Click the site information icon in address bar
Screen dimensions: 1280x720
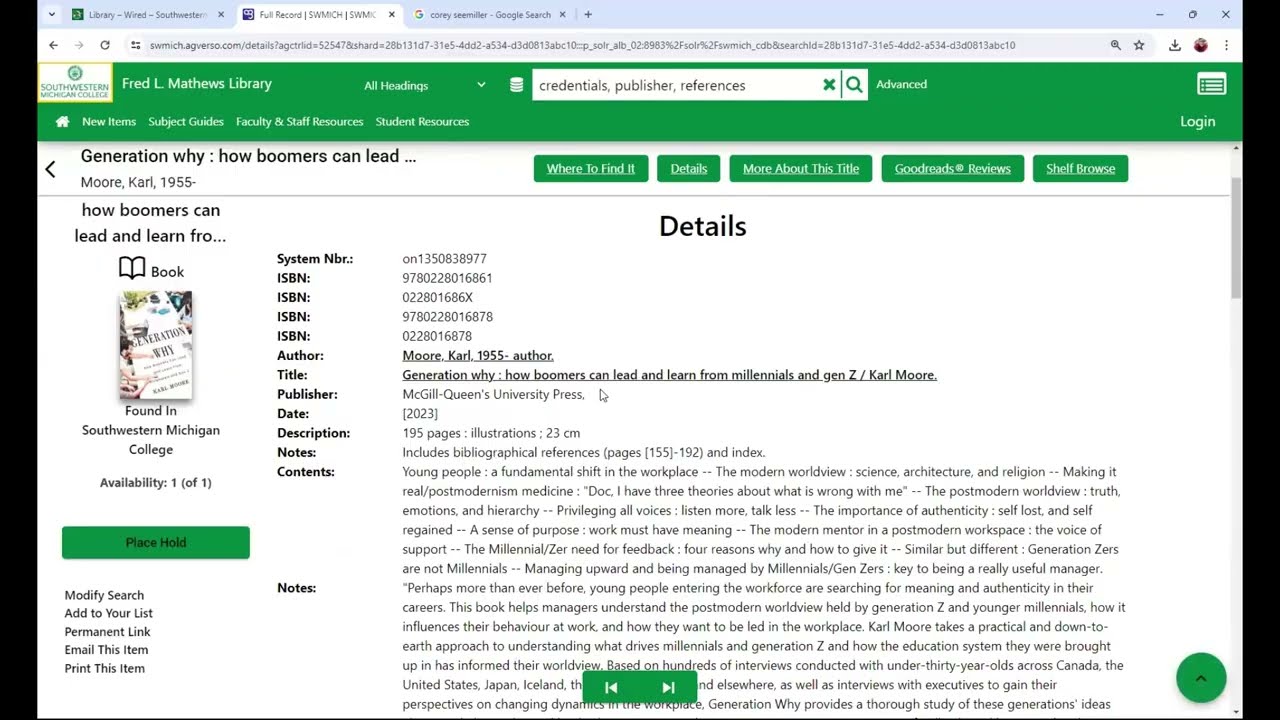135,45
